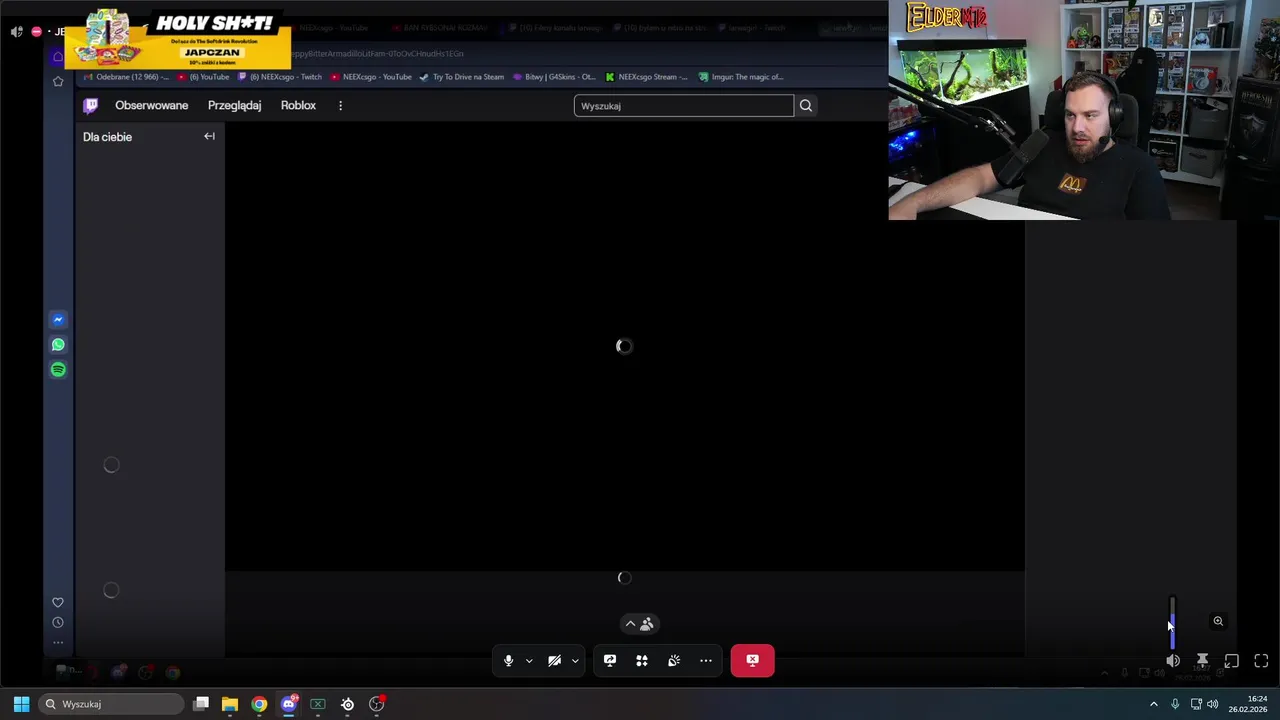Open browser sidebar favorites heart icon
The image size is (1280, 720).
(x=58, y=602)
